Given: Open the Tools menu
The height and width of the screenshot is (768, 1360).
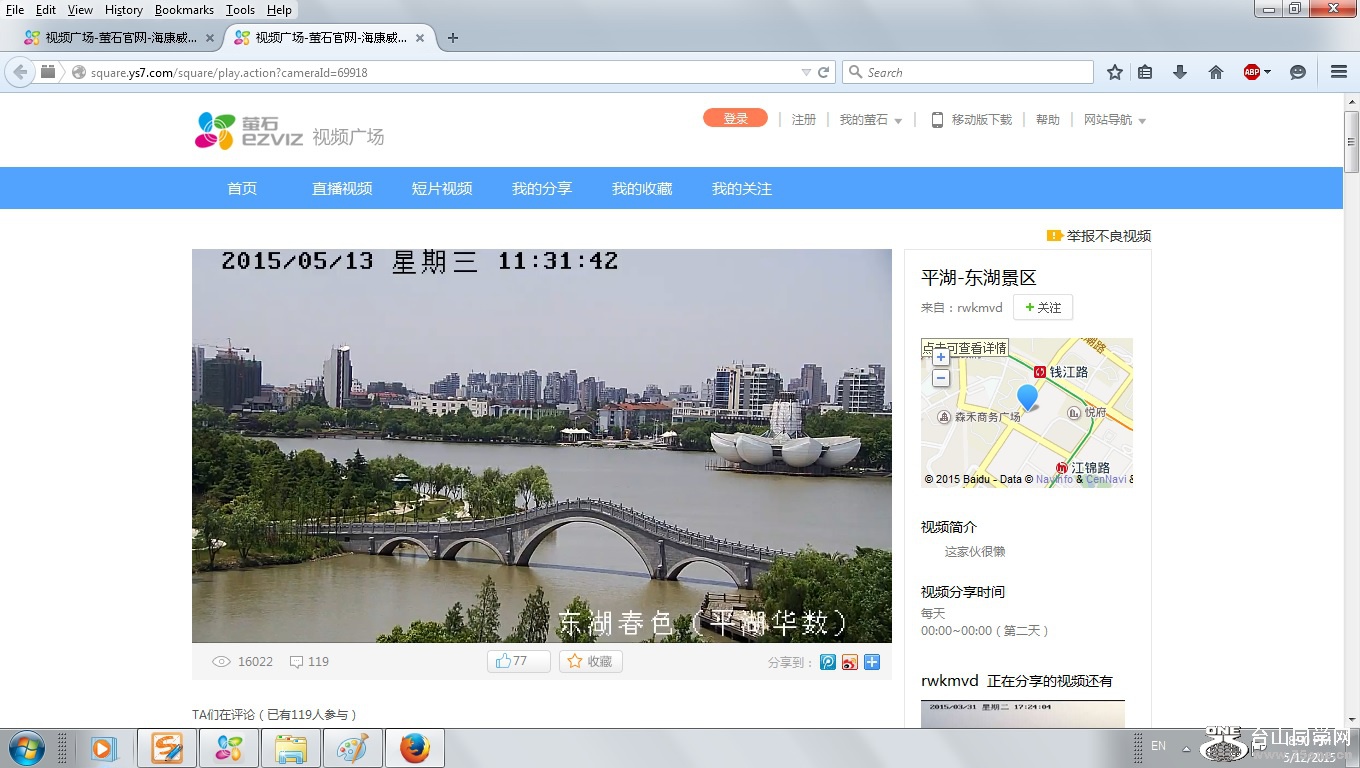Looking at the screenshot, I should click(240, 10).
